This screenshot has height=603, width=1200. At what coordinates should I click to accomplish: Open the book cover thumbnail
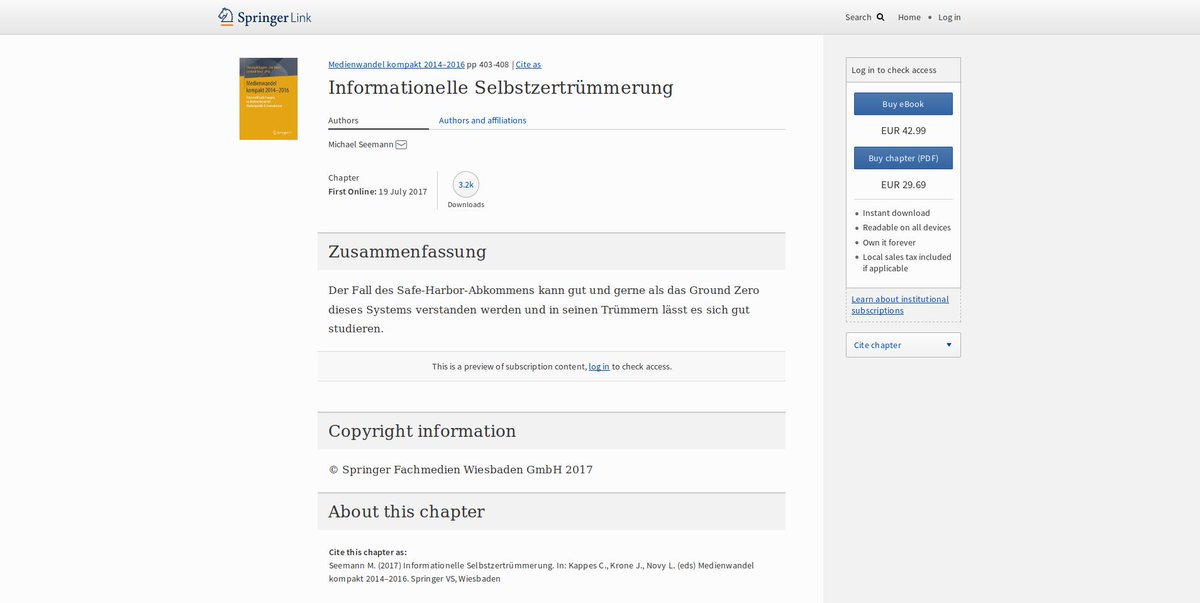pos(268,98)
